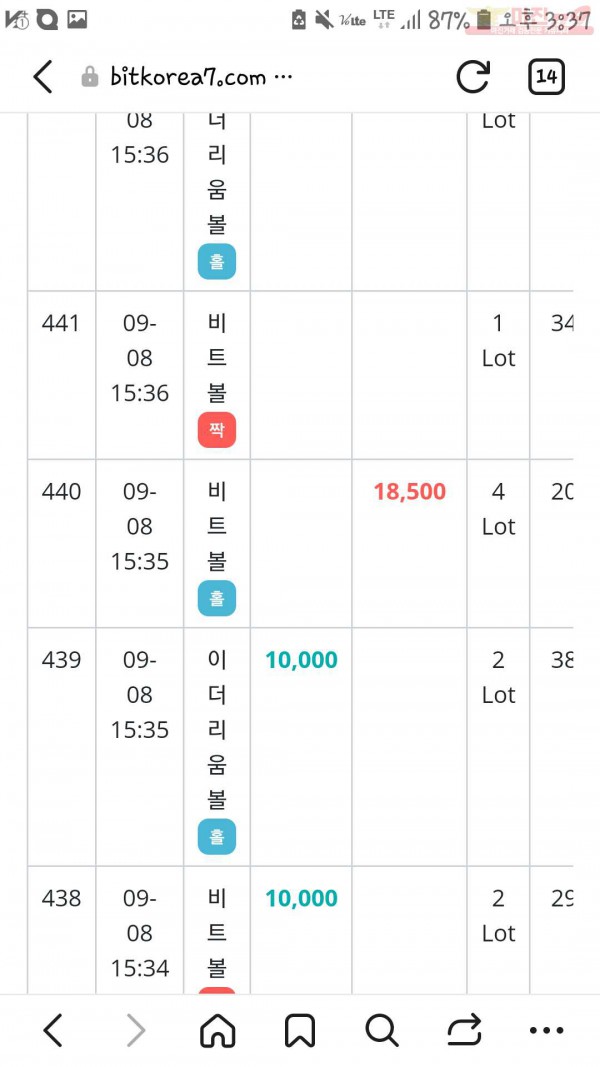Tap the red 짝 badge in row 441
Image resolution: width=600 pixels, height=1067 pixels.
216,430
